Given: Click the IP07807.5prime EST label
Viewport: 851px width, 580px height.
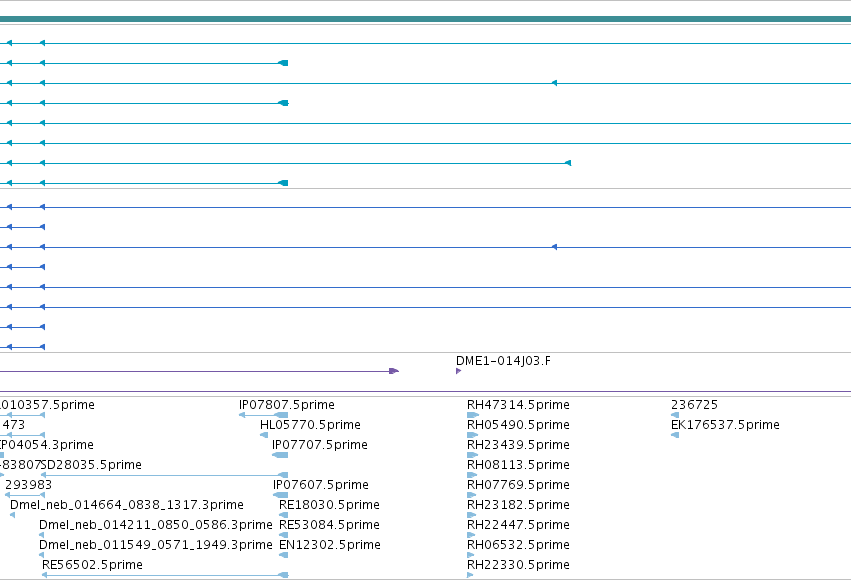Looking at the screenshot, I should [x=287, y=405].
